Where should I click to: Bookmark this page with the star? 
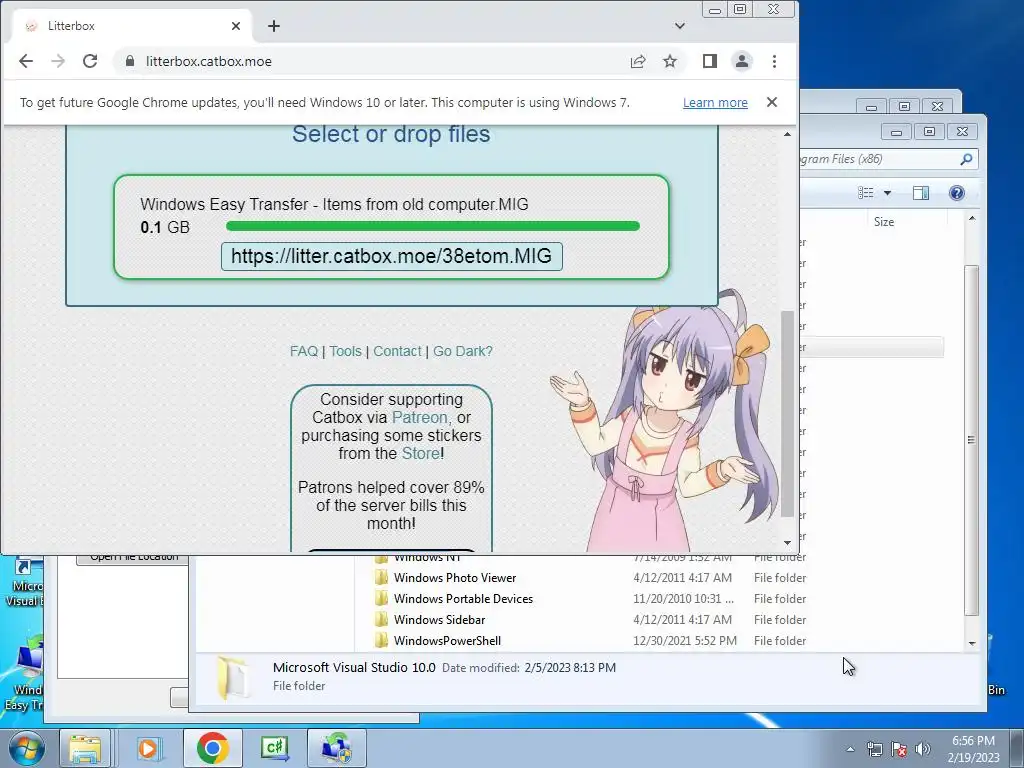coord(670,61)
